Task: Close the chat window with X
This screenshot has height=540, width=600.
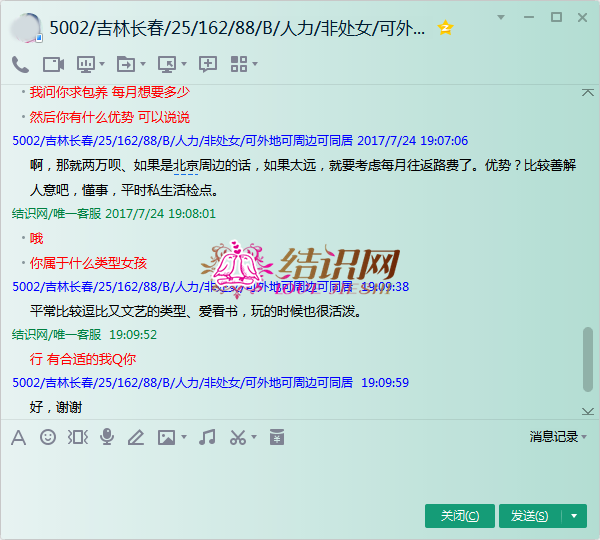Action: [582, 18]
